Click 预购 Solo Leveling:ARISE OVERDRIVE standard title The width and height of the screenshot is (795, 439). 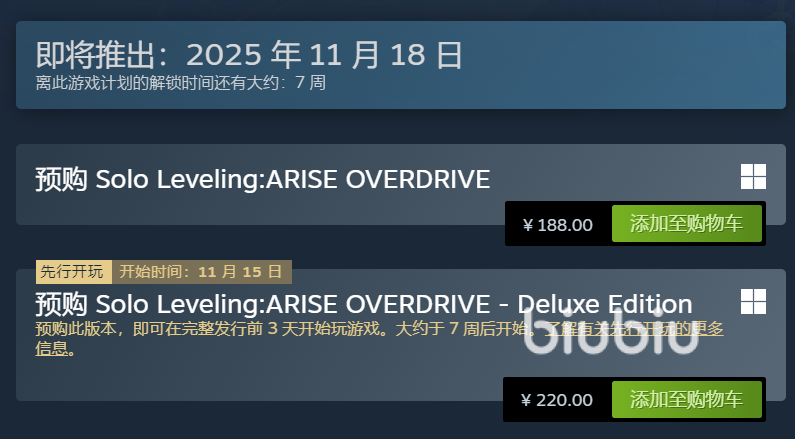coord(263,179)
